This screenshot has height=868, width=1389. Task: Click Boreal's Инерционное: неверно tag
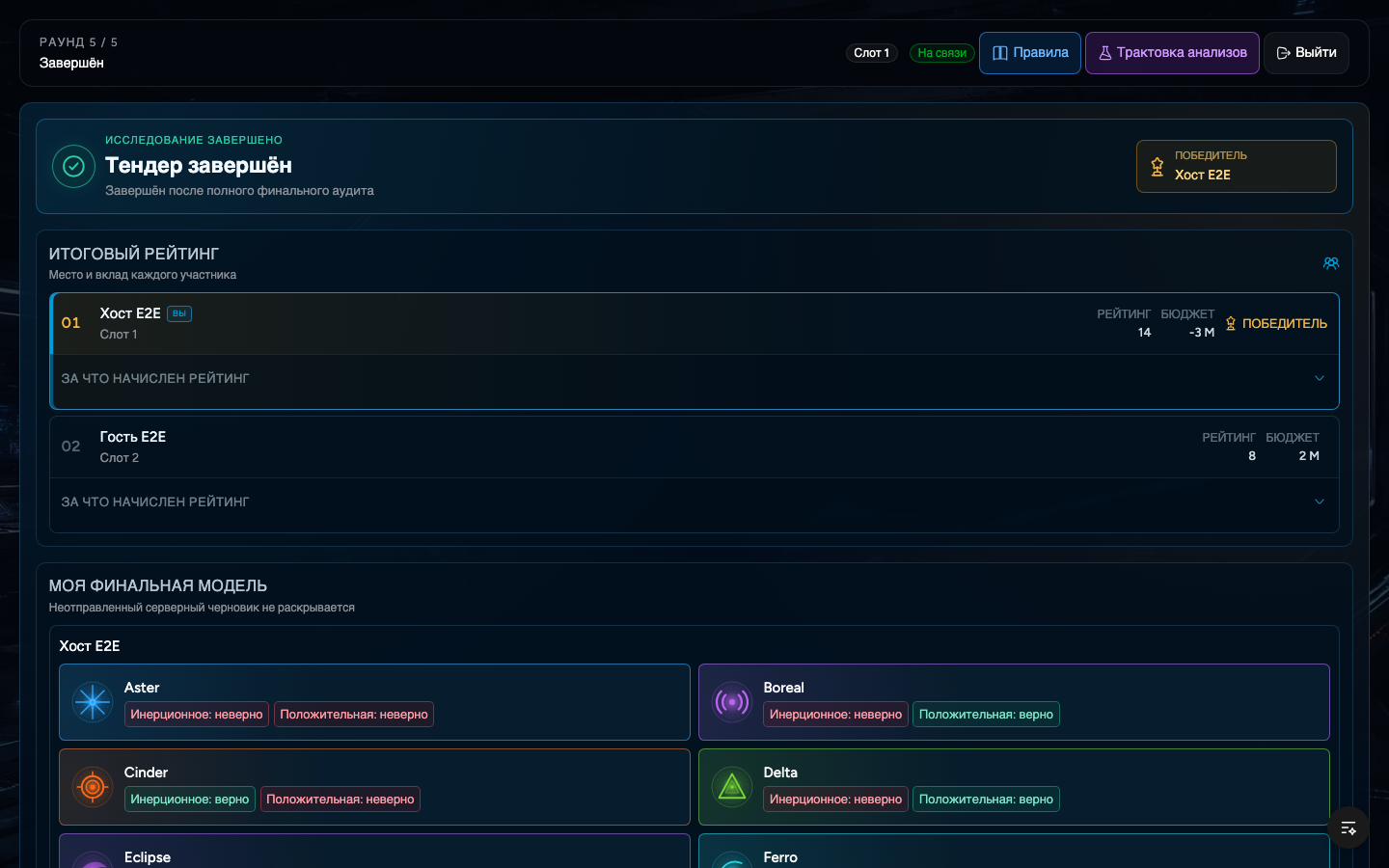point(835,715)
